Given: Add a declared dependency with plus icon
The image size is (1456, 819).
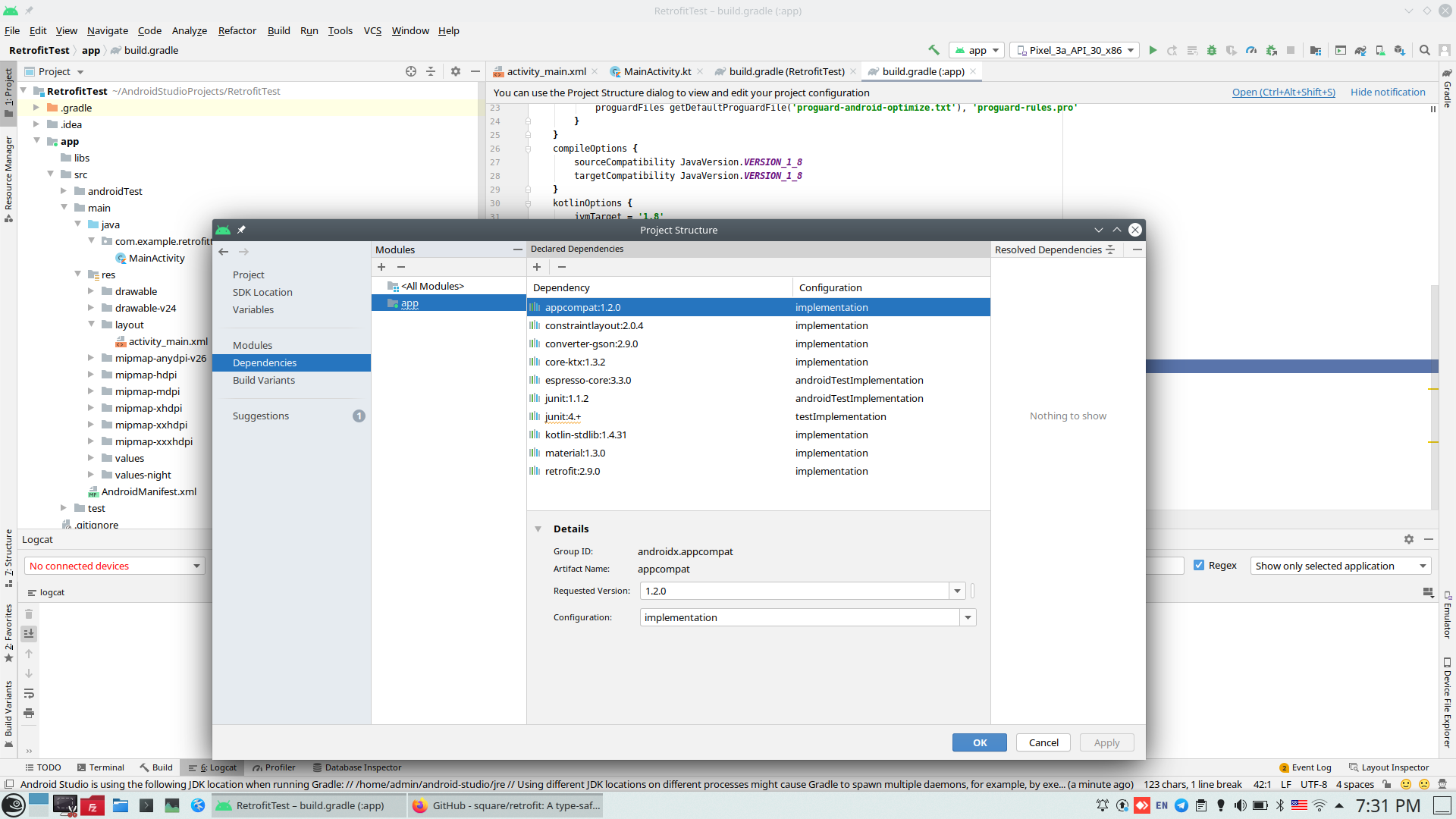Looking at the screenshot, I should (537, 267).
